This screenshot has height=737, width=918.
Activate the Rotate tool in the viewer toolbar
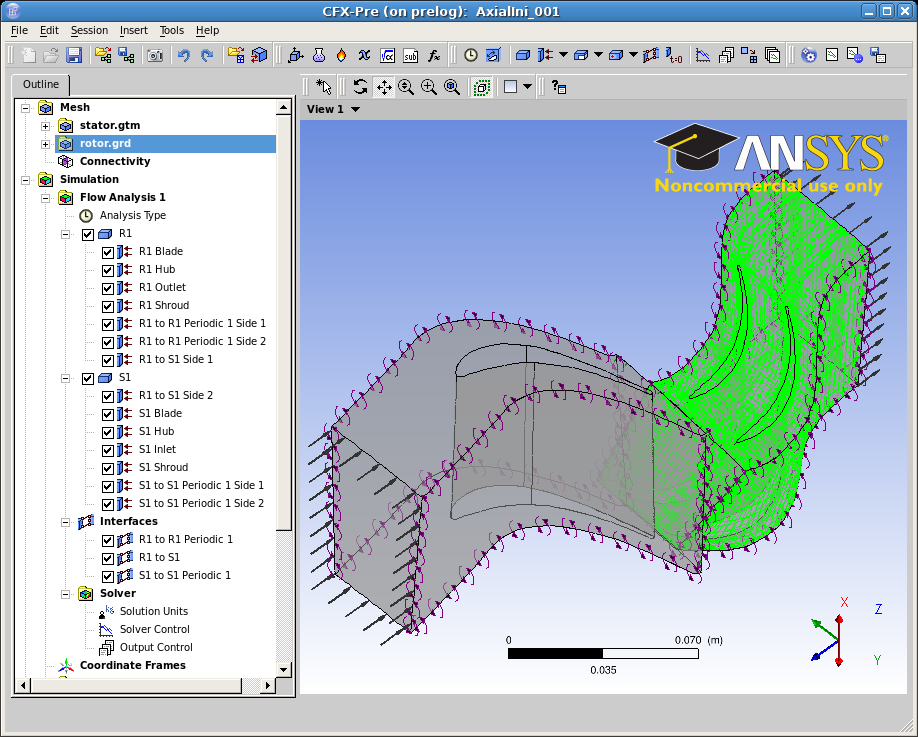[x=359, y=87]
